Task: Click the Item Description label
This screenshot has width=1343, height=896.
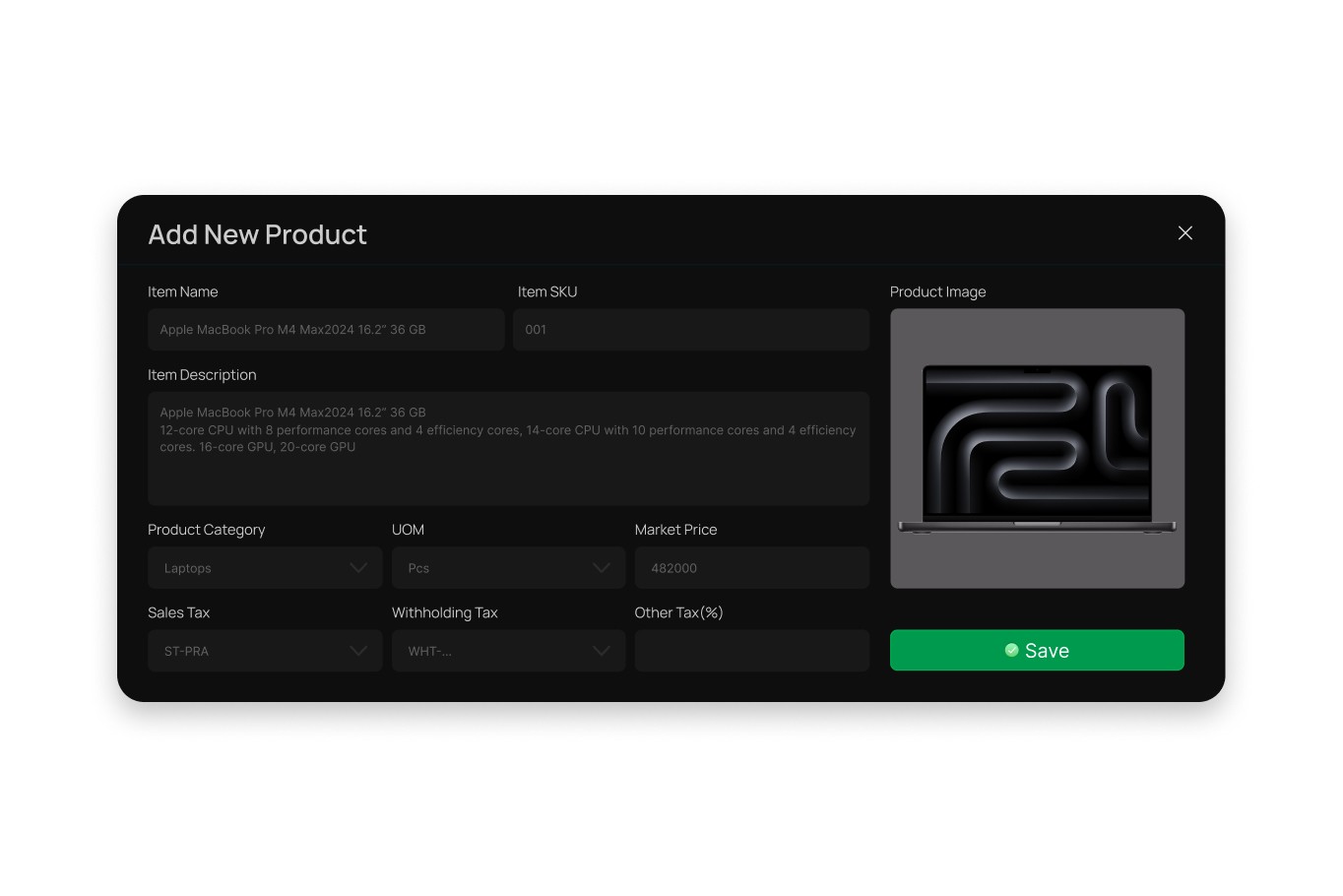Action: 202,375
